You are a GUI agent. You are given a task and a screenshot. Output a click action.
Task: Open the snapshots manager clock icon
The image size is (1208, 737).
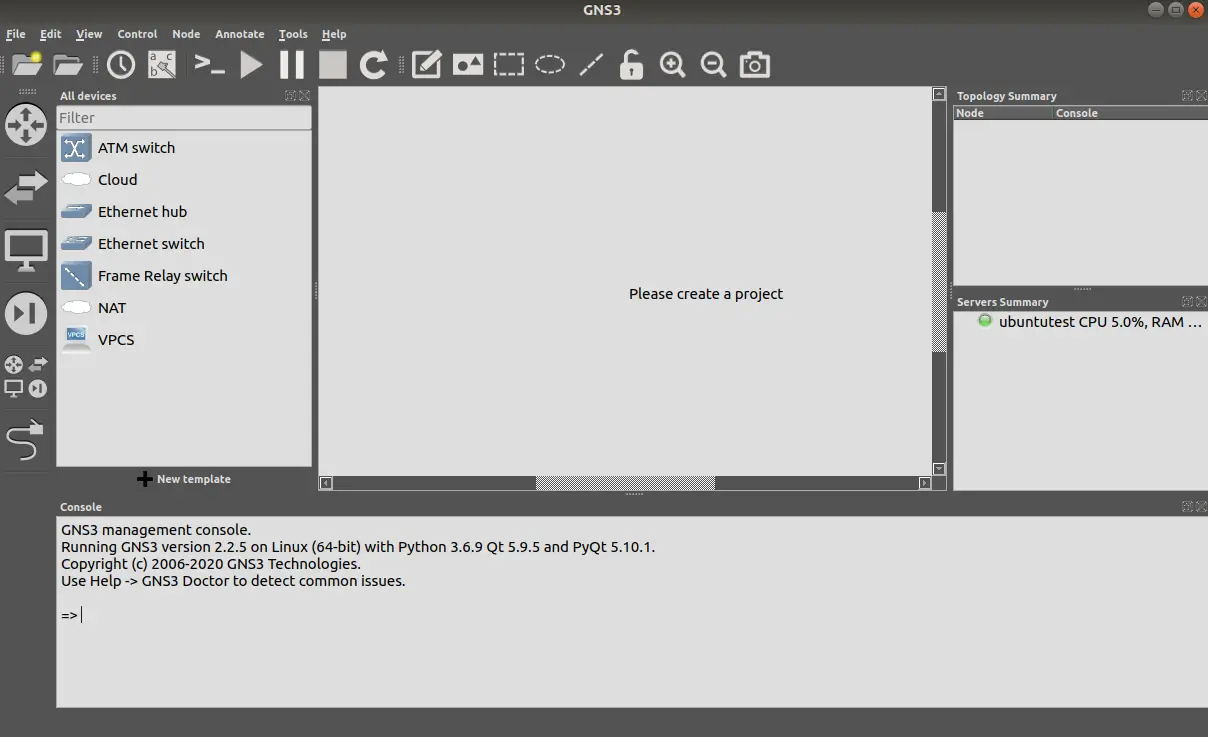pyautogui.click(x=121, y=65)
